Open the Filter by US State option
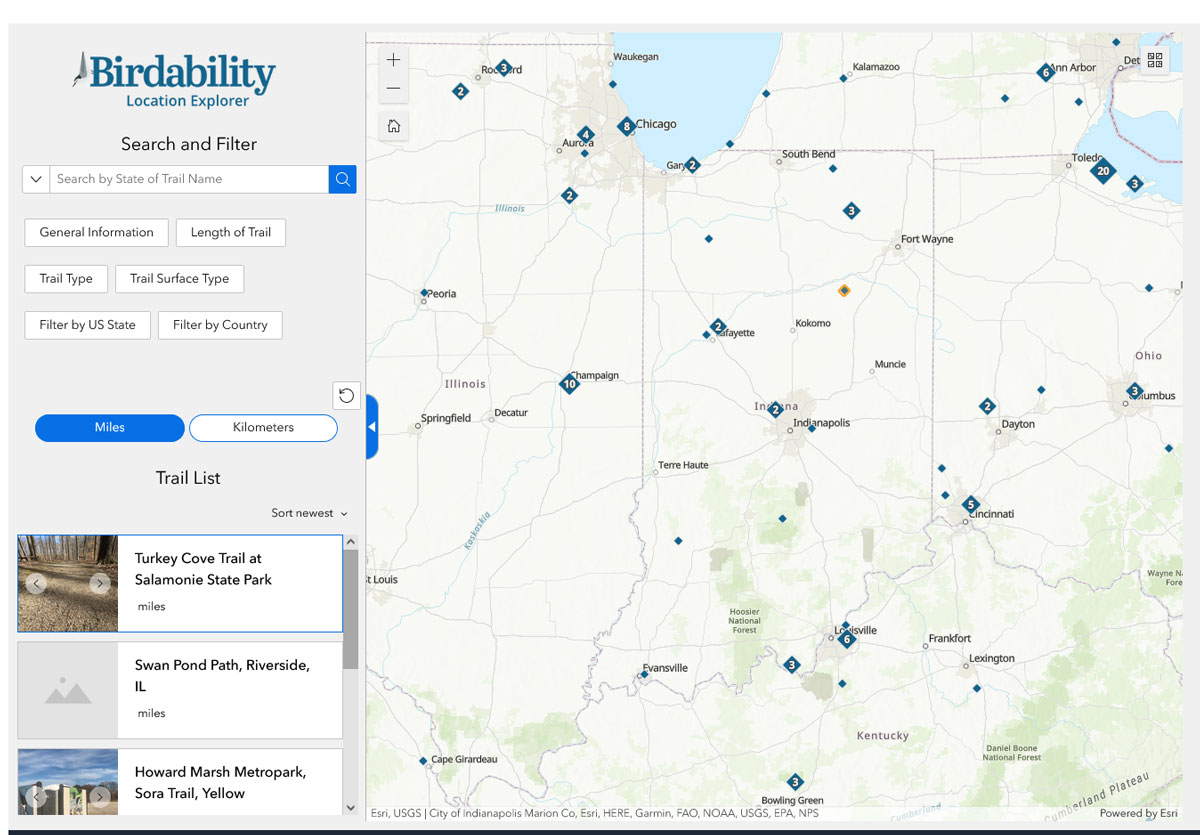 (87, 326)
